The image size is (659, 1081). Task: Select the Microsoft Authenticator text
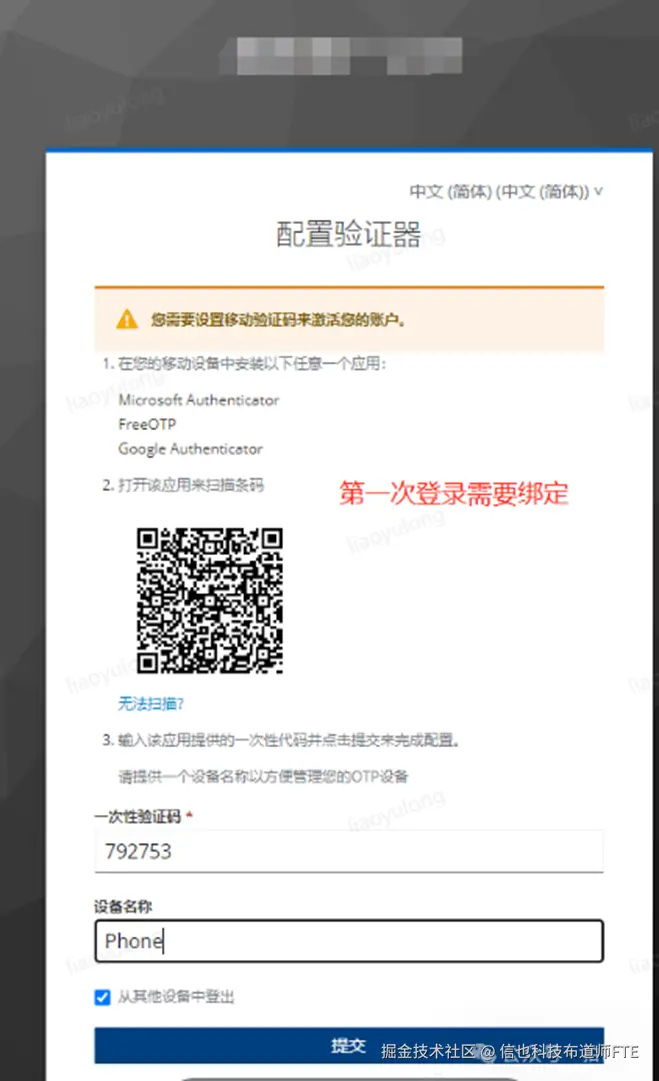199,400
